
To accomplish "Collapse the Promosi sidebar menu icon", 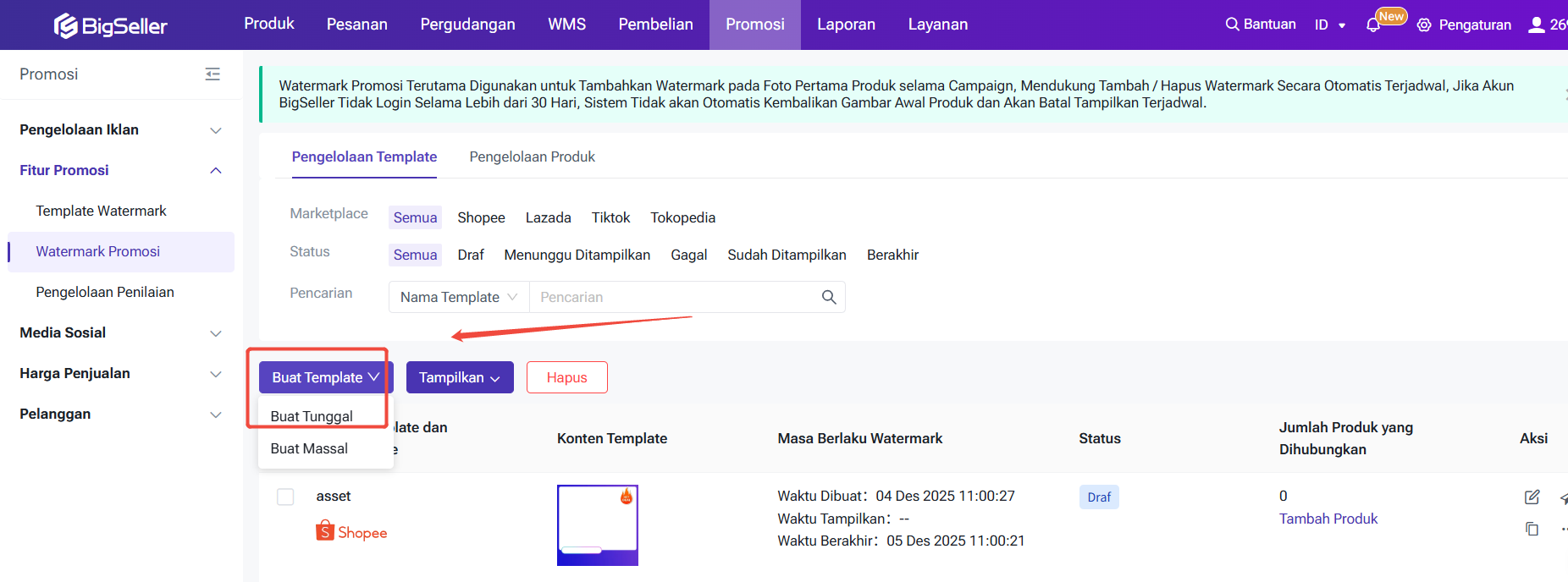I will [213, 74].
